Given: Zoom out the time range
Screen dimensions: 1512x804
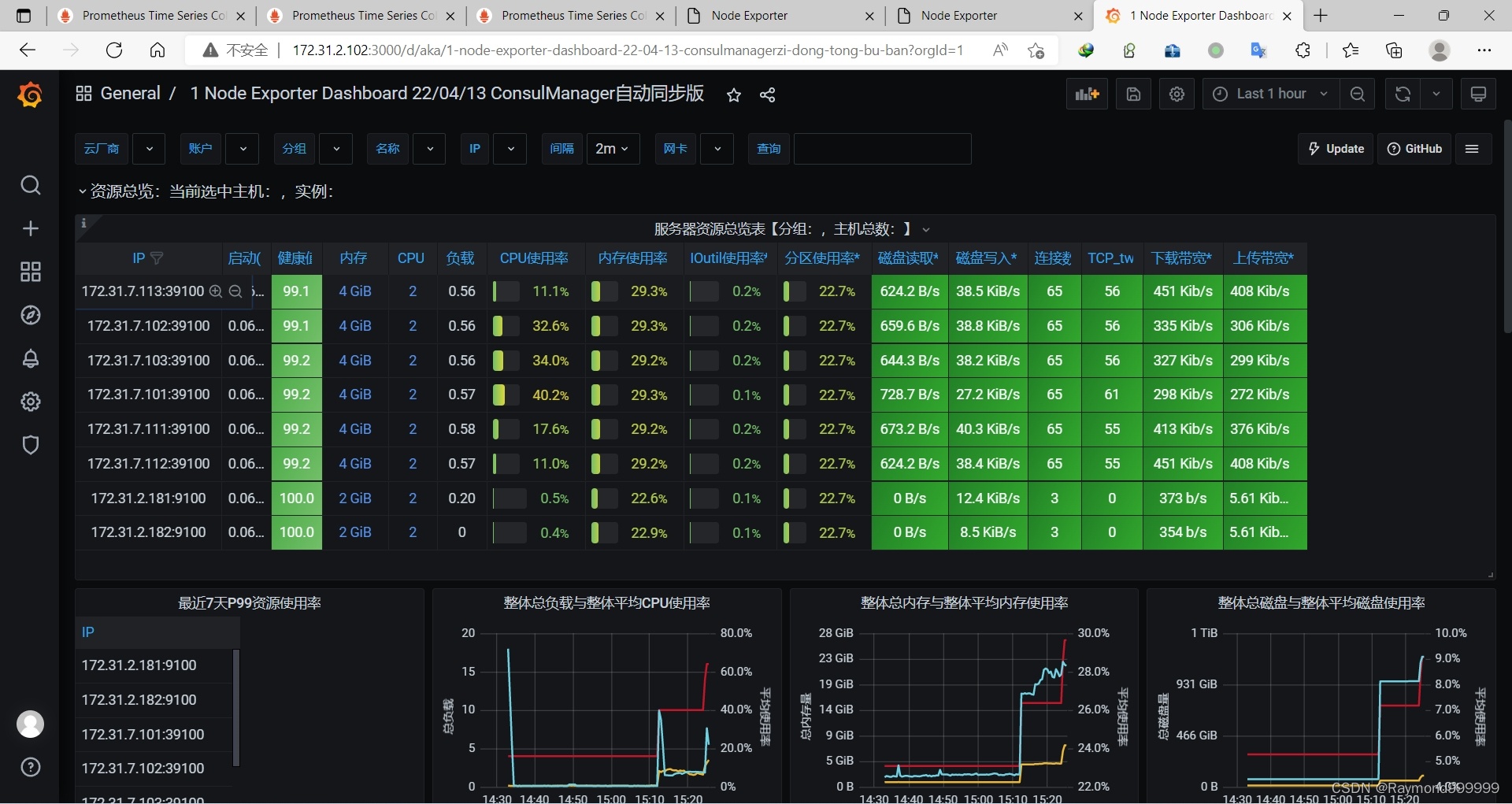Looking at the screenshot, I should pyautogui.click(x=1358, y=94).
